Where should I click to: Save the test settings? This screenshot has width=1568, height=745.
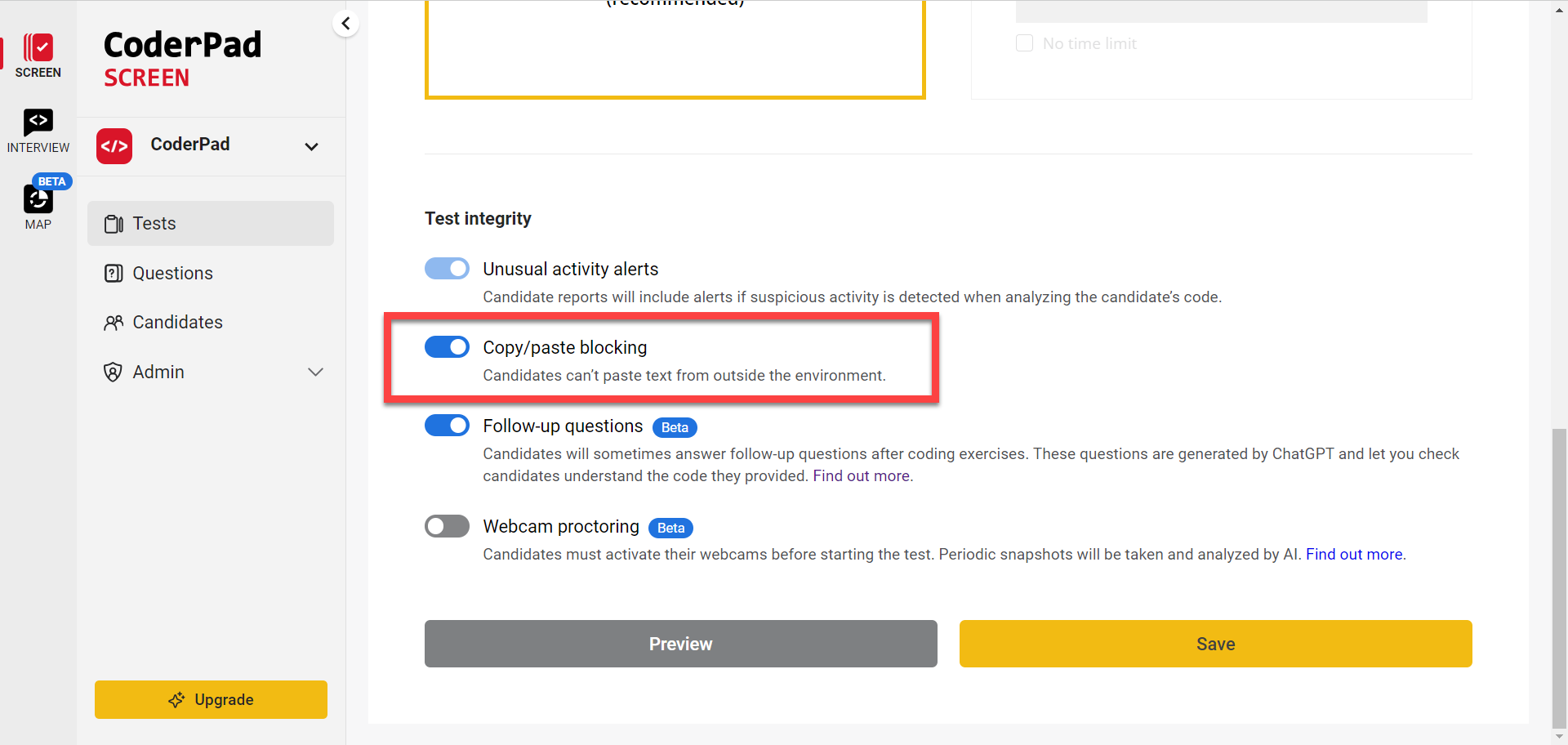[1215, 644]
